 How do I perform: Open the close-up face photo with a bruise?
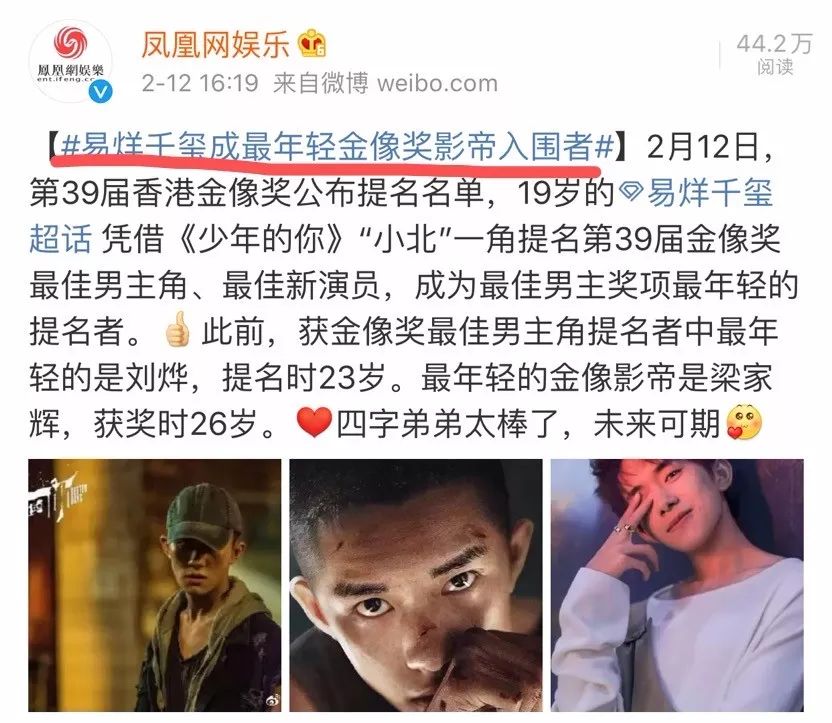coord(416,585)
